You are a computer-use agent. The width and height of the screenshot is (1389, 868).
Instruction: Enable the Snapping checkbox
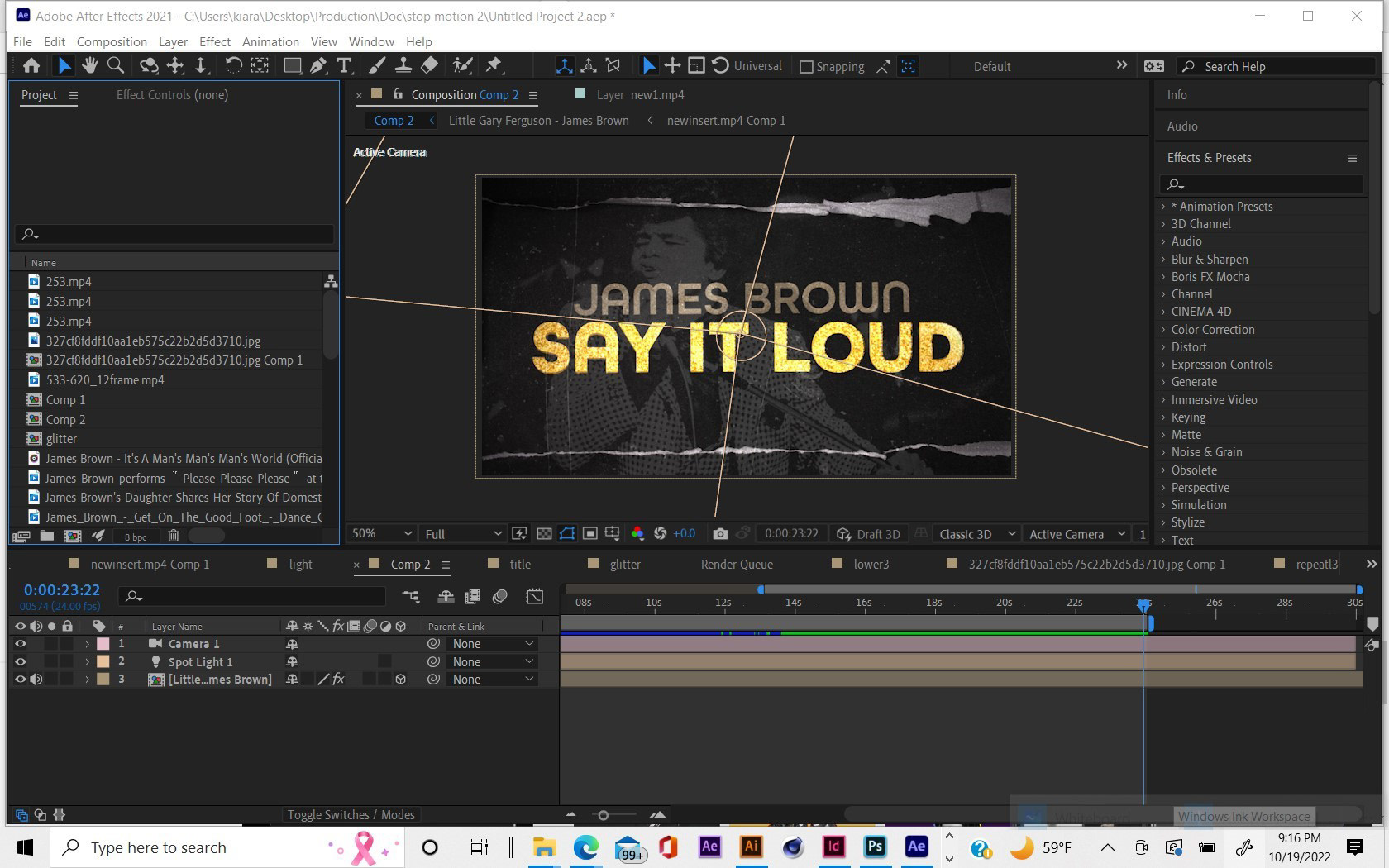[806, 67]
